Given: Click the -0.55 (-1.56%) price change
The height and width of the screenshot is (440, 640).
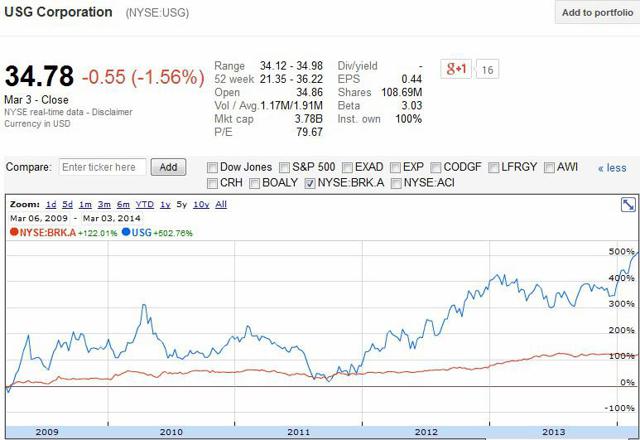Looking at the screenshot, I should [x=143, y=77].
